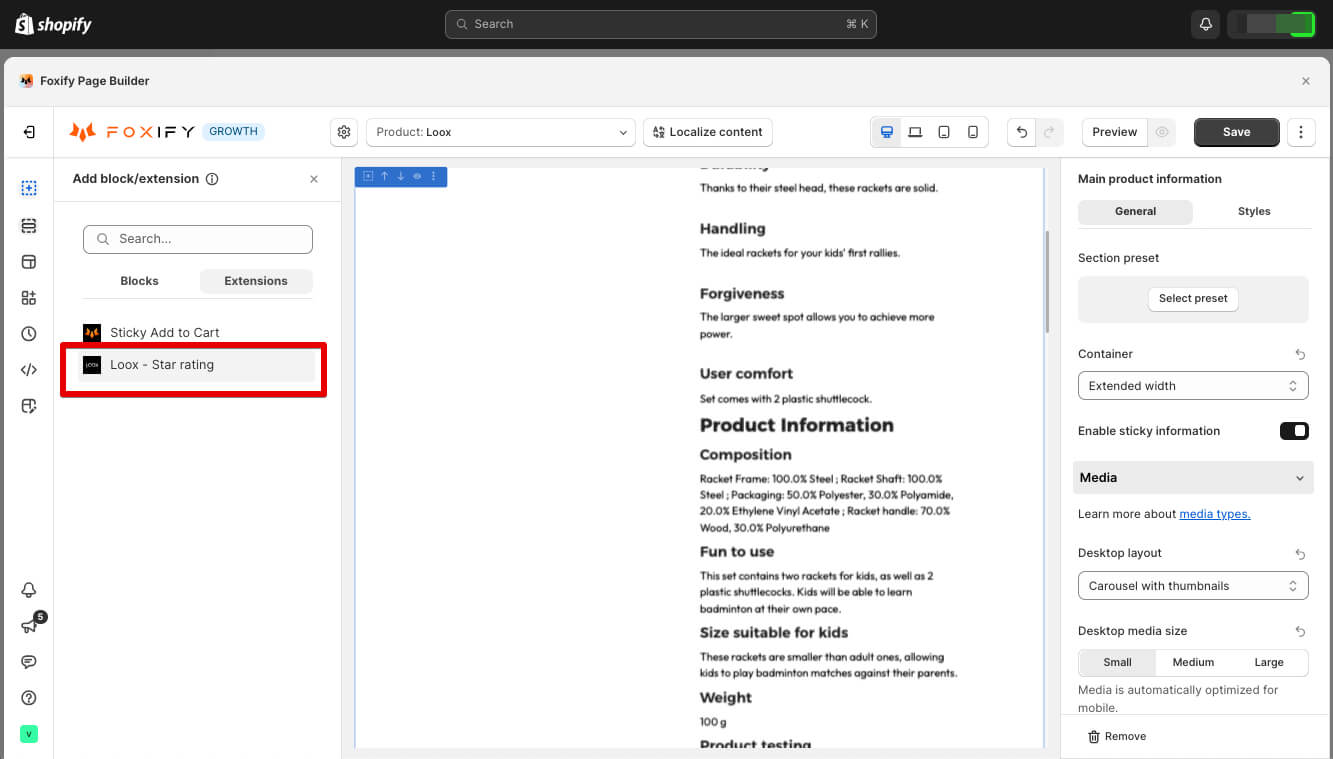Open the Styles tab

point(1254,212)
